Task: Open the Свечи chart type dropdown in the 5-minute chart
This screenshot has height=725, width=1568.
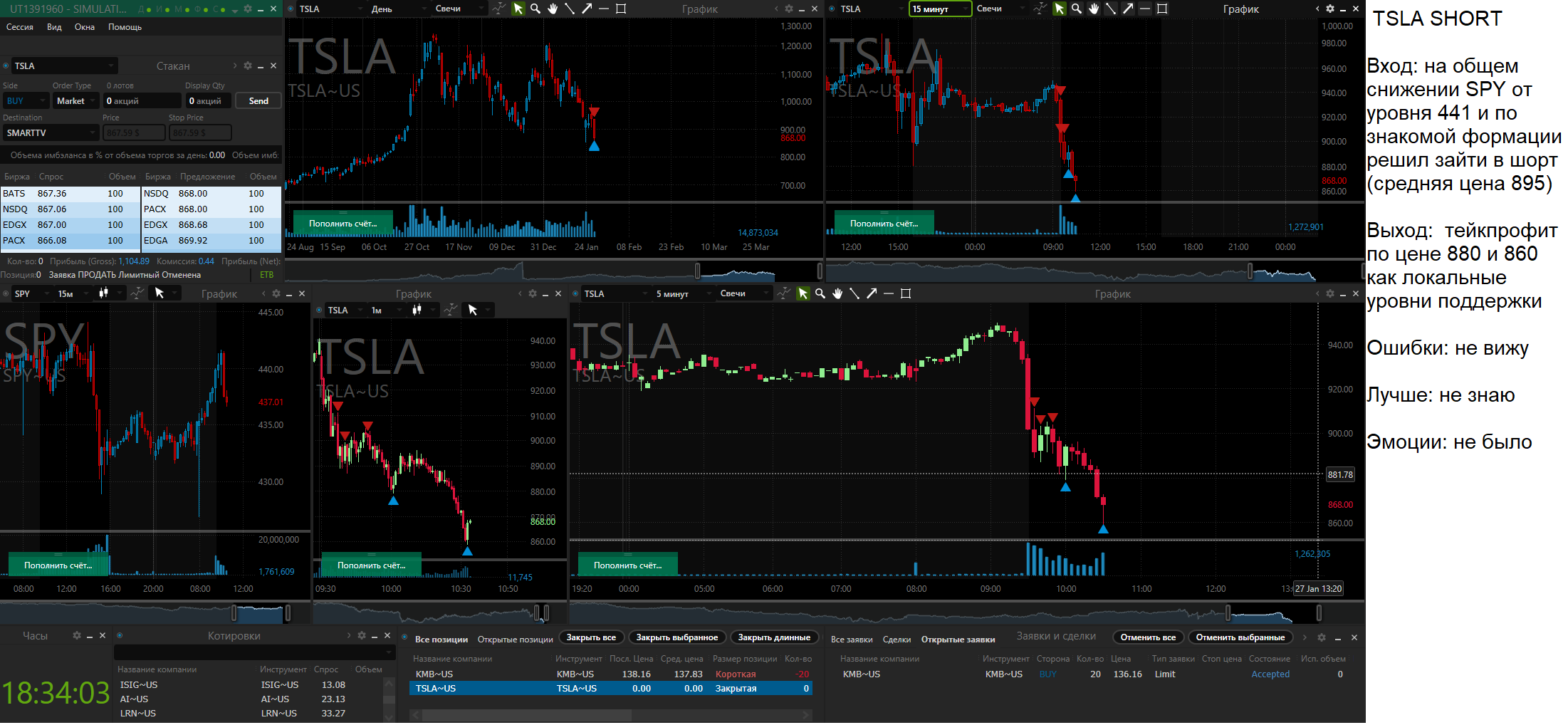Action: tap(744, 293)
